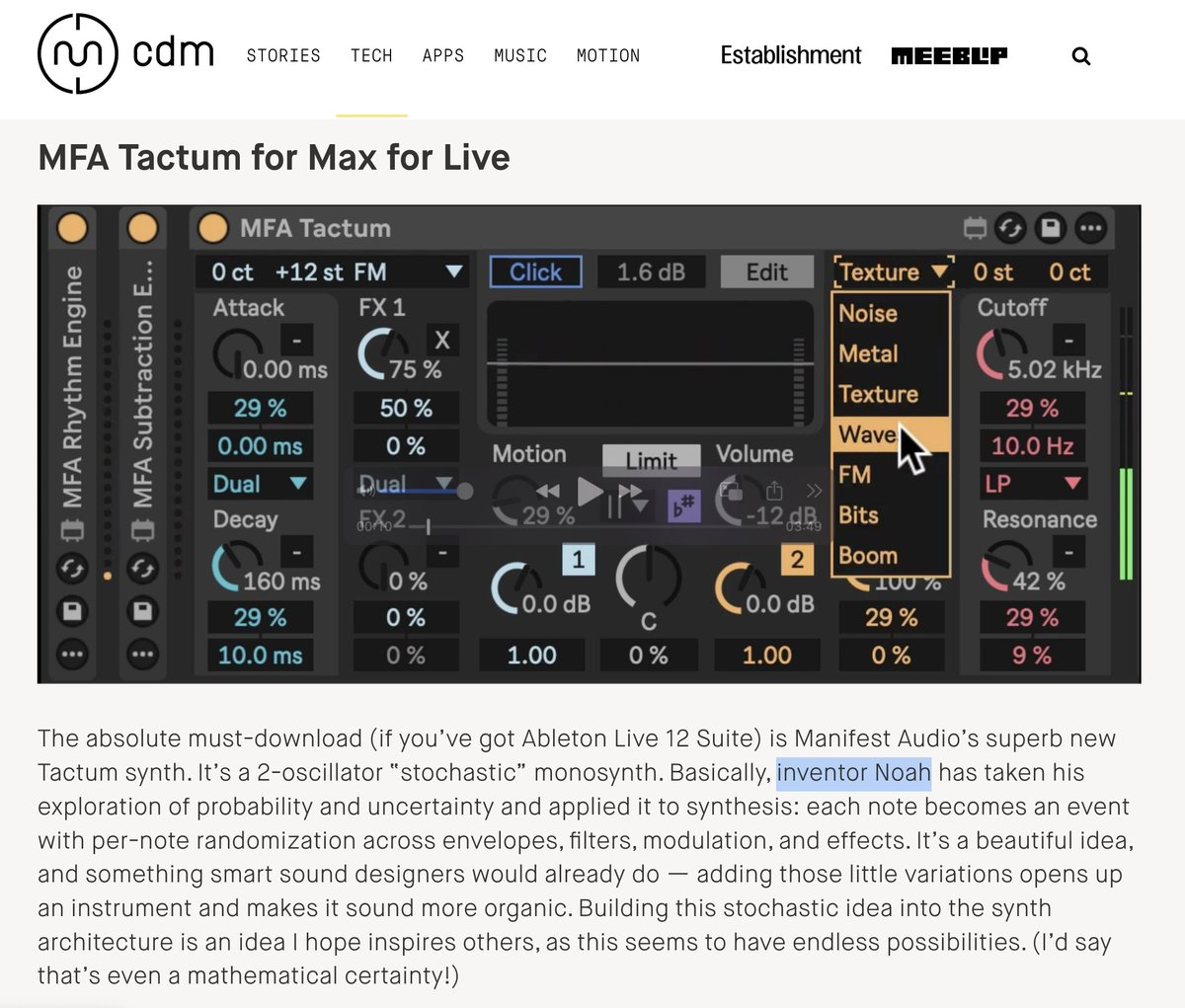Open the LP filter type dropdown

1032,484
